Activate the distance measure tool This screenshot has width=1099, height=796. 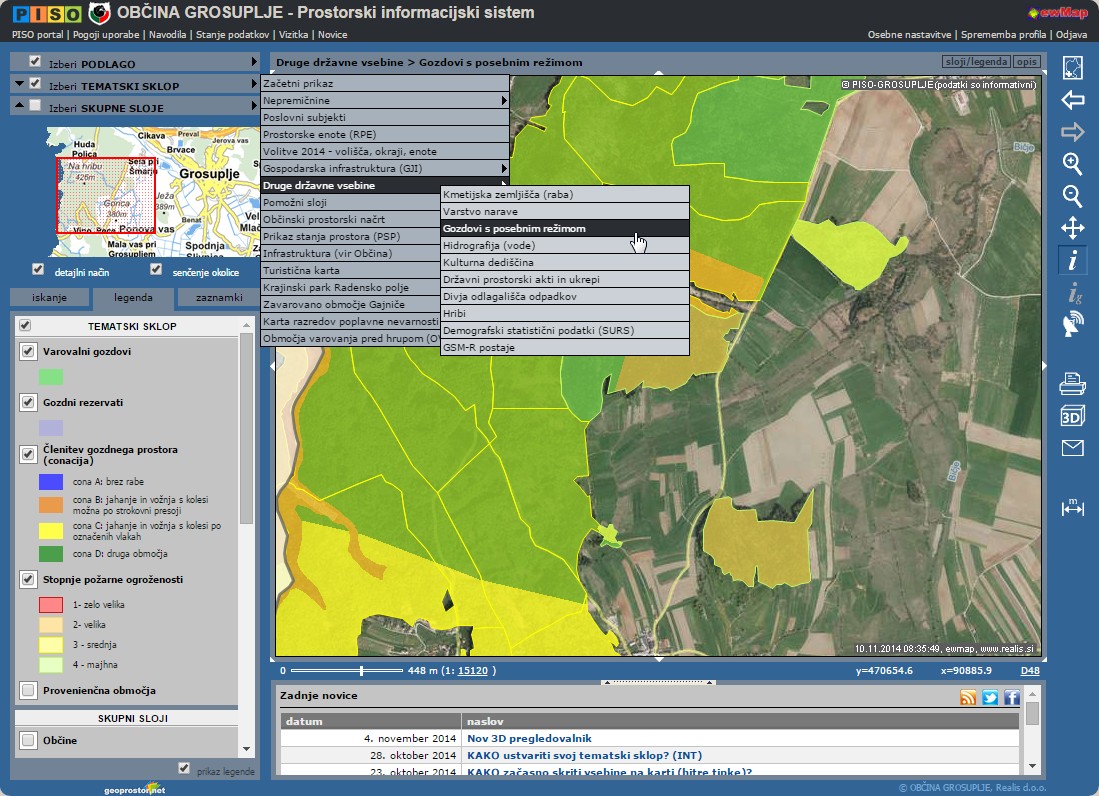(x=1072, y=507)
